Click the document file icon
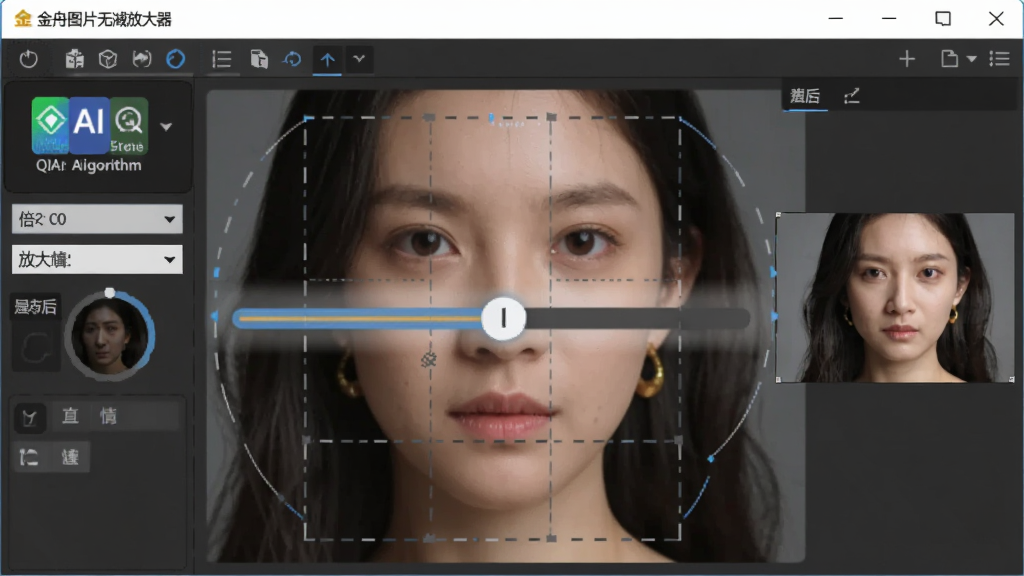 pos(949,59)
